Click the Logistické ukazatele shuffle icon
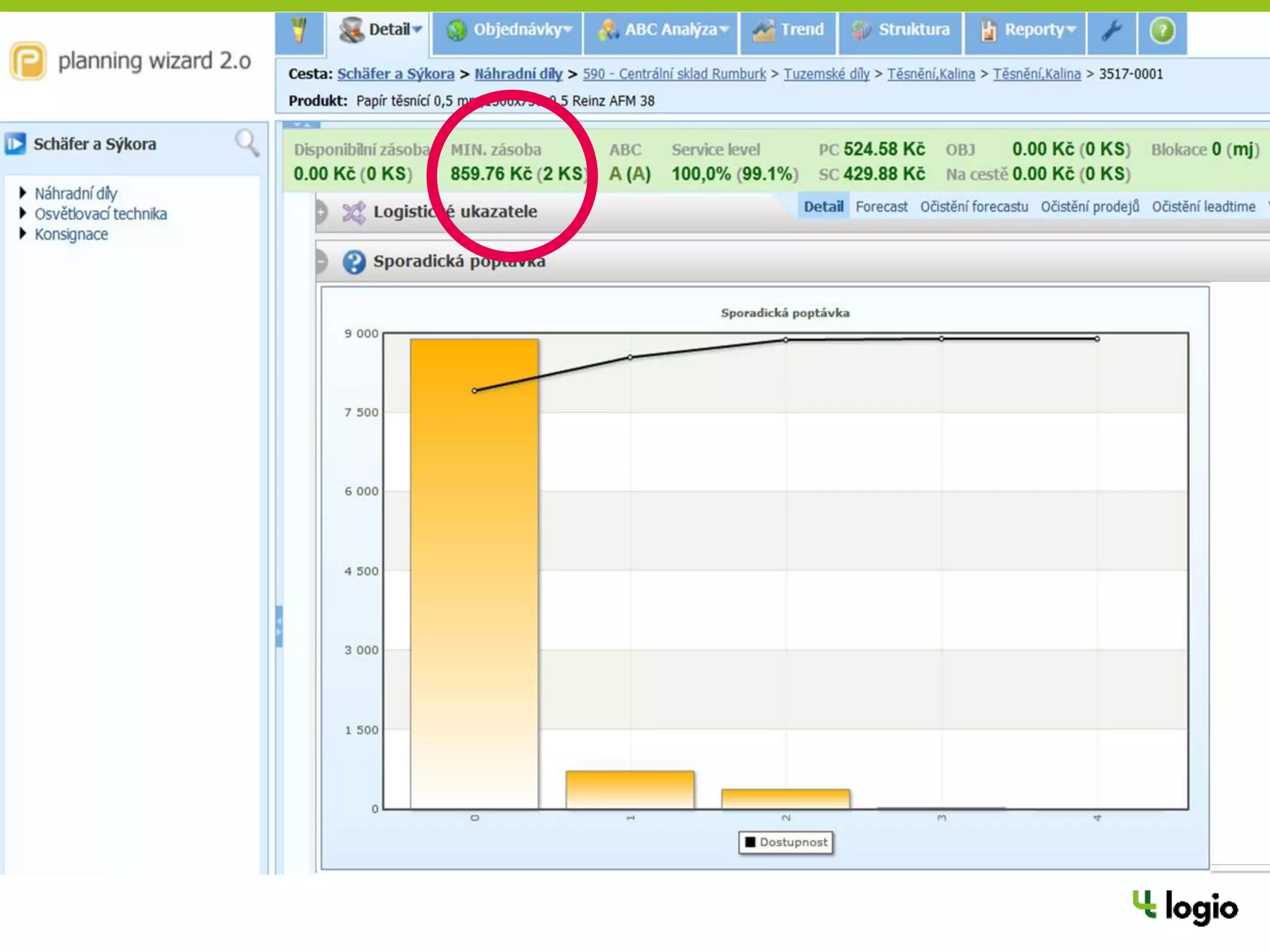 coord(353,212)
